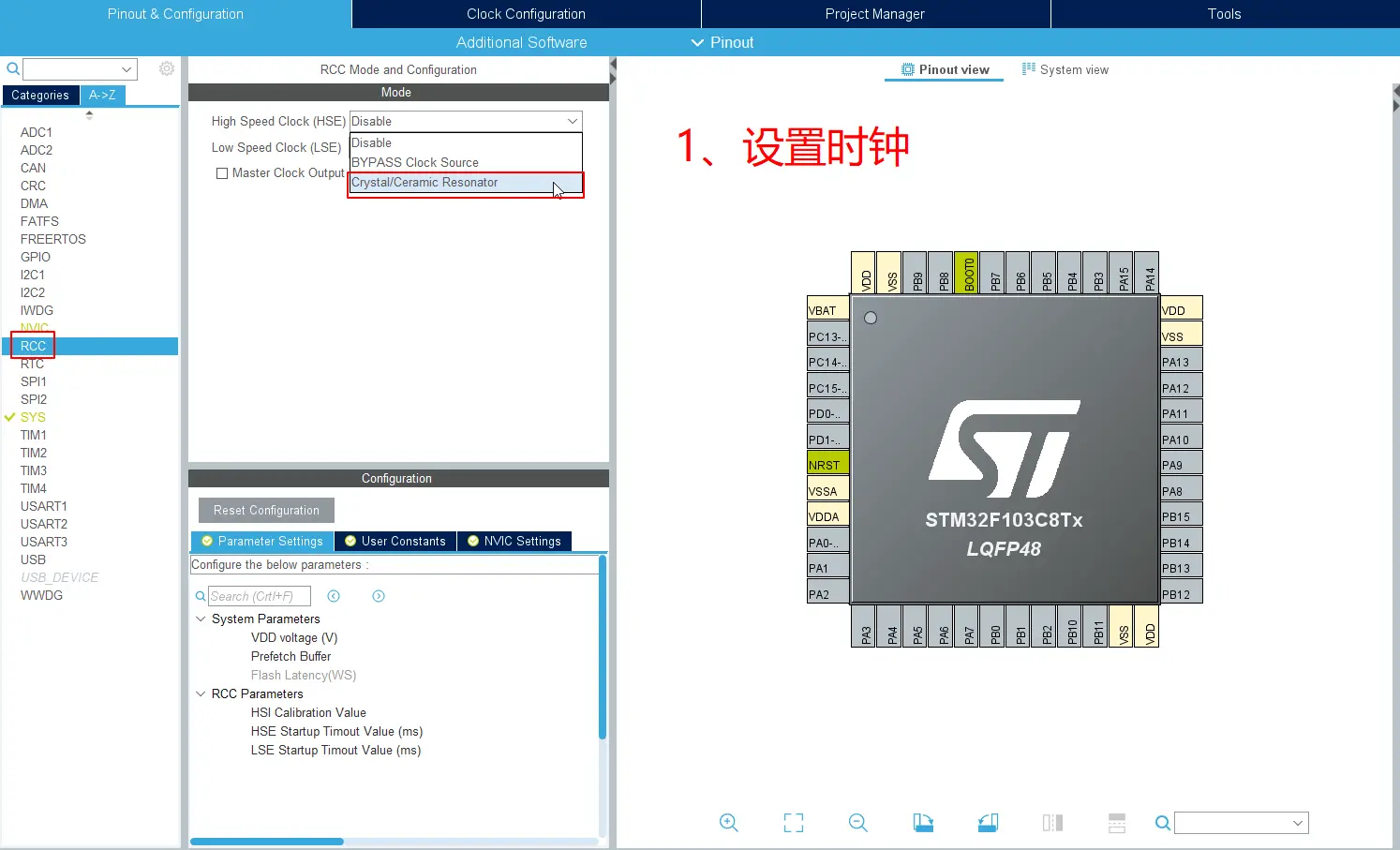The width and height of the screenshot is (1400, 850).
Task: Click the horizontal scrollbar under parameters
Action: pyautogui.click(x=267, y=842)
